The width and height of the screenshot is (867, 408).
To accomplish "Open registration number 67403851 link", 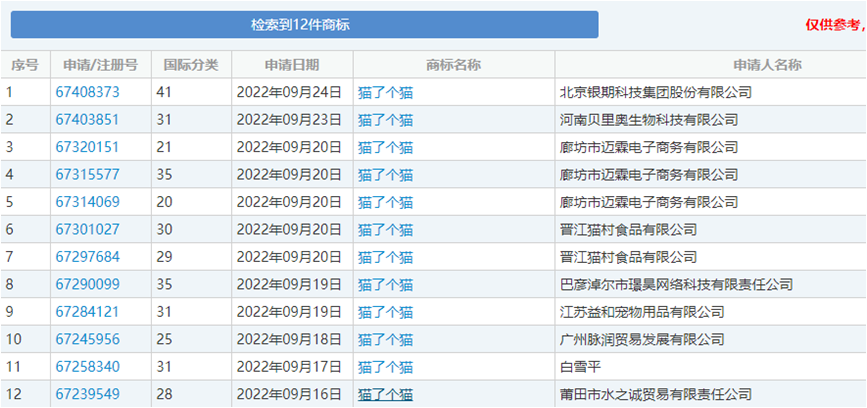I will pos(87,120).
